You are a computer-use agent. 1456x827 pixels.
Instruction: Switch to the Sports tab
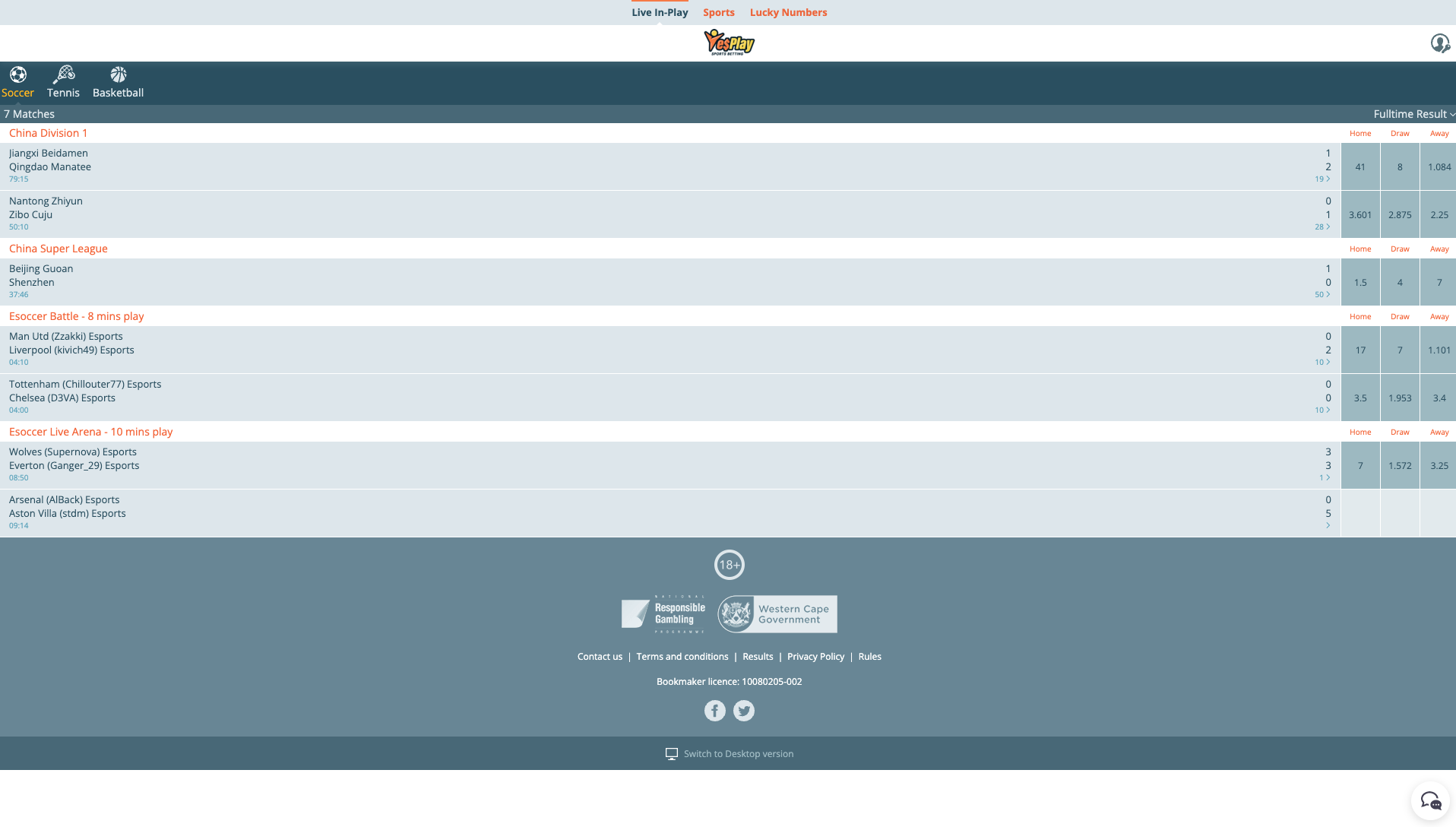[719, 12]
